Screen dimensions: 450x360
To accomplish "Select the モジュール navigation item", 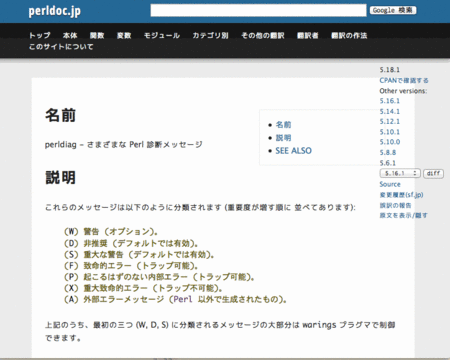I will 162,35.
